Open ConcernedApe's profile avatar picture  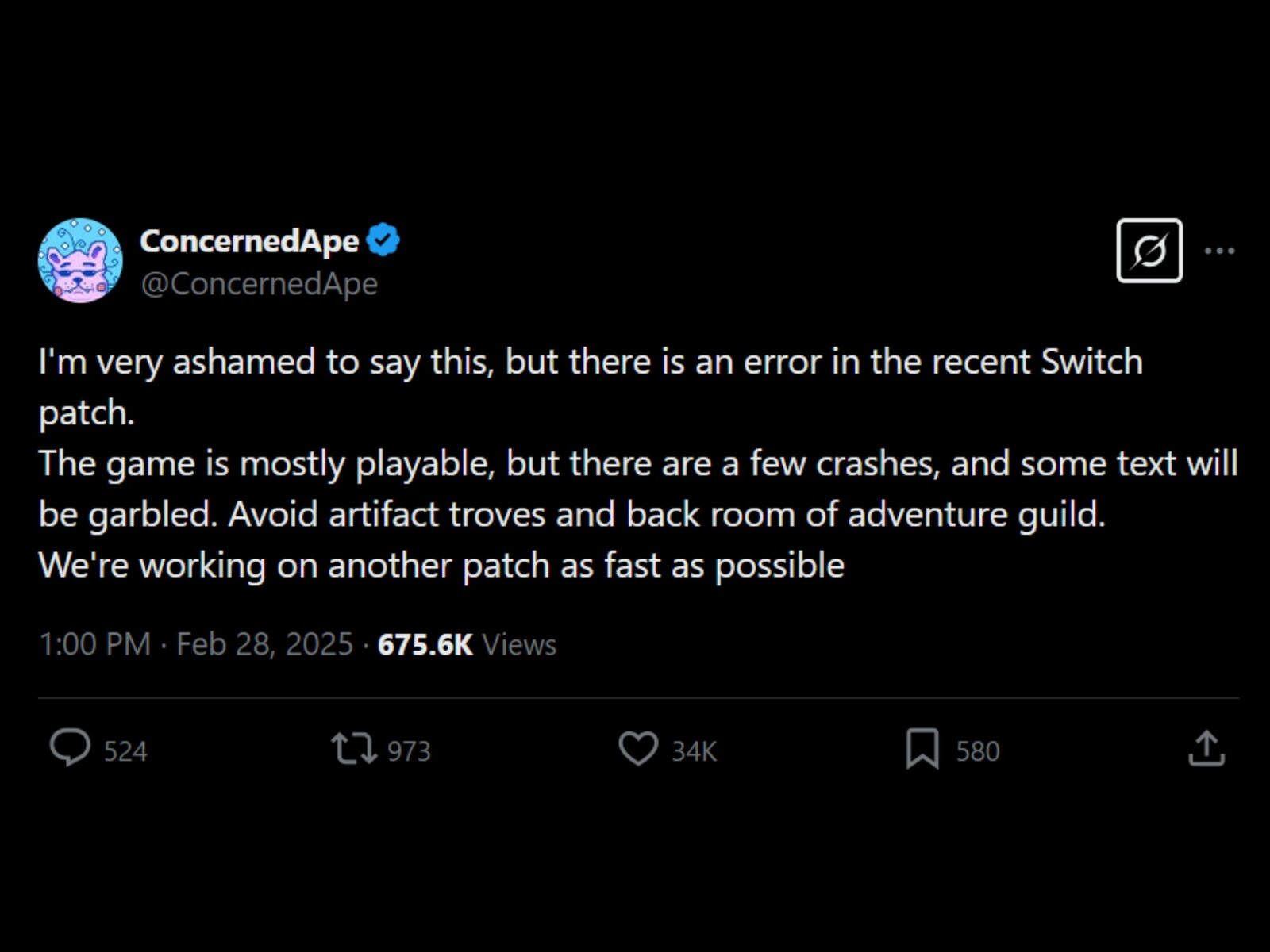pos(80,260)
